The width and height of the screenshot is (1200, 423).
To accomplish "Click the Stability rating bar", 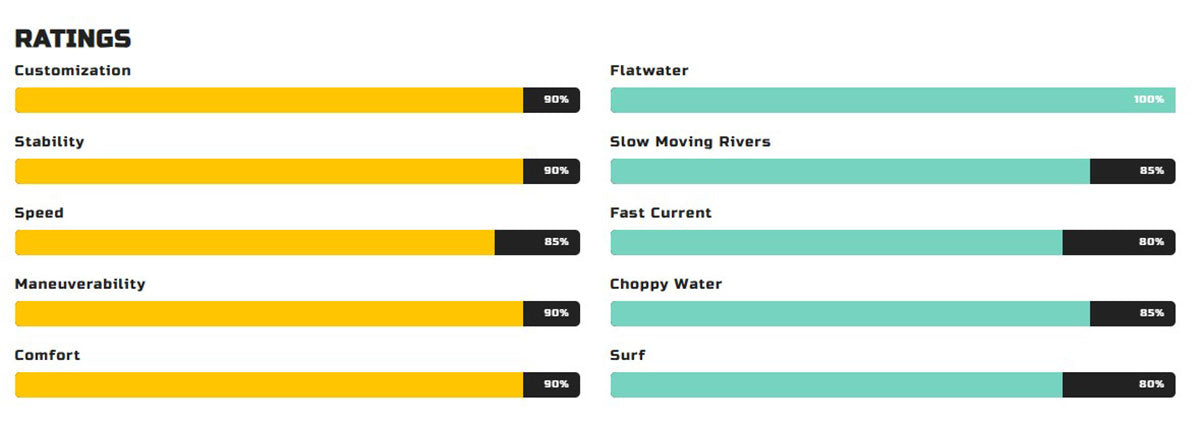I will 297,171.
